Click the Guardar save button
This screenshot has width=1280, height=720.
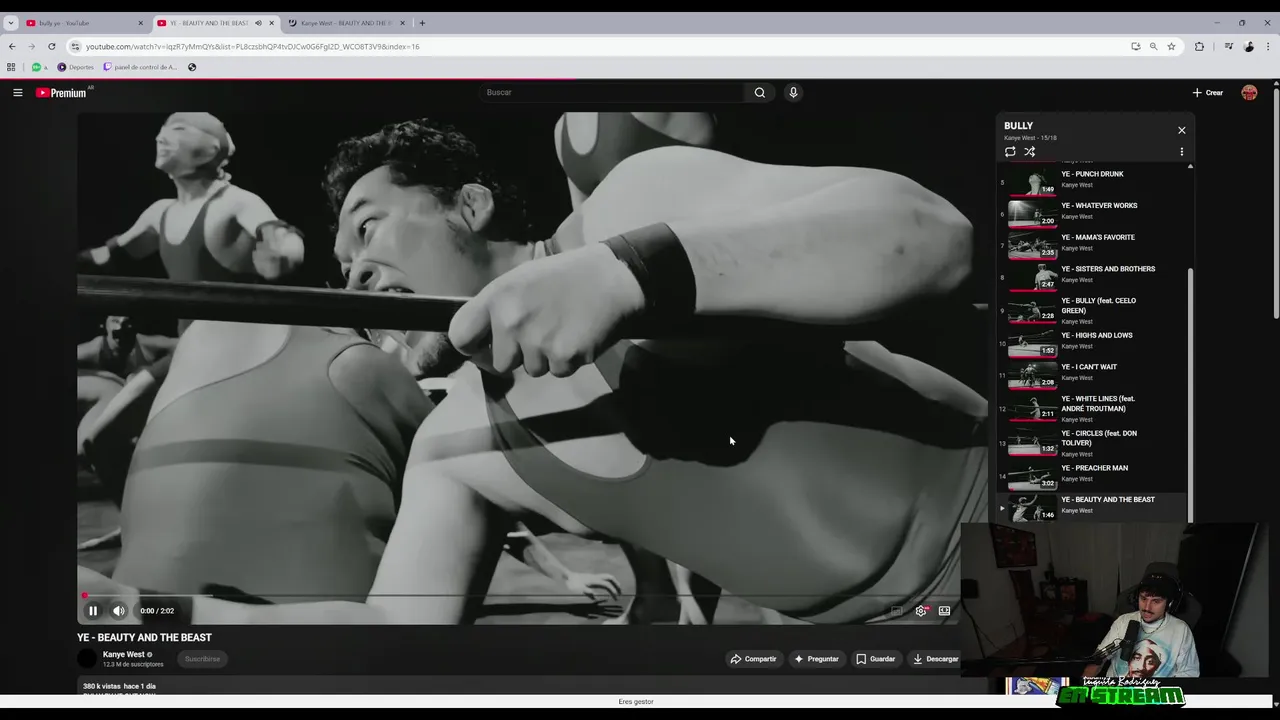click(x=875, y=659)
